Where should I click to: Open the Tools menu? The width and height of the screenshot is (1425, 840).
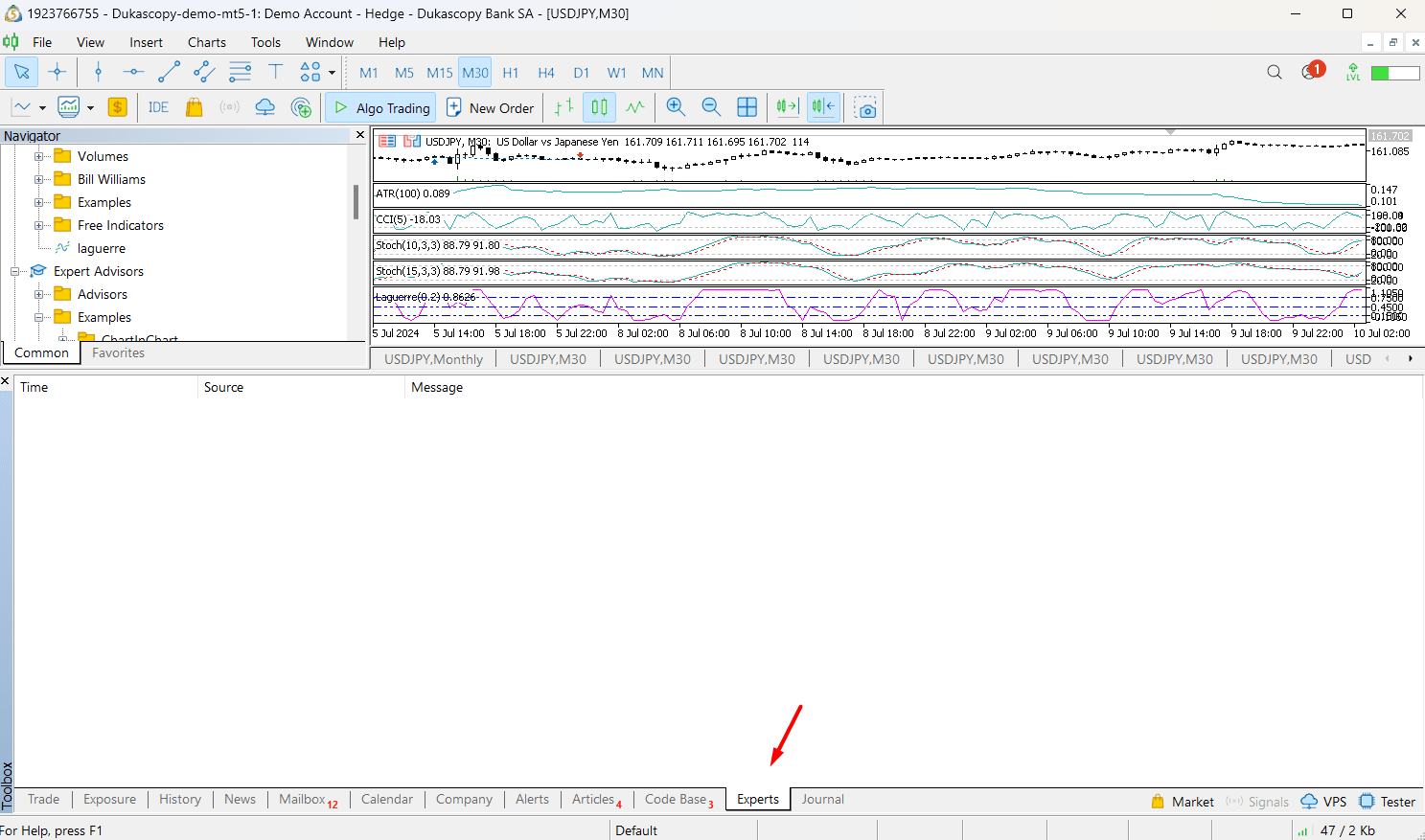pos(265,42)
